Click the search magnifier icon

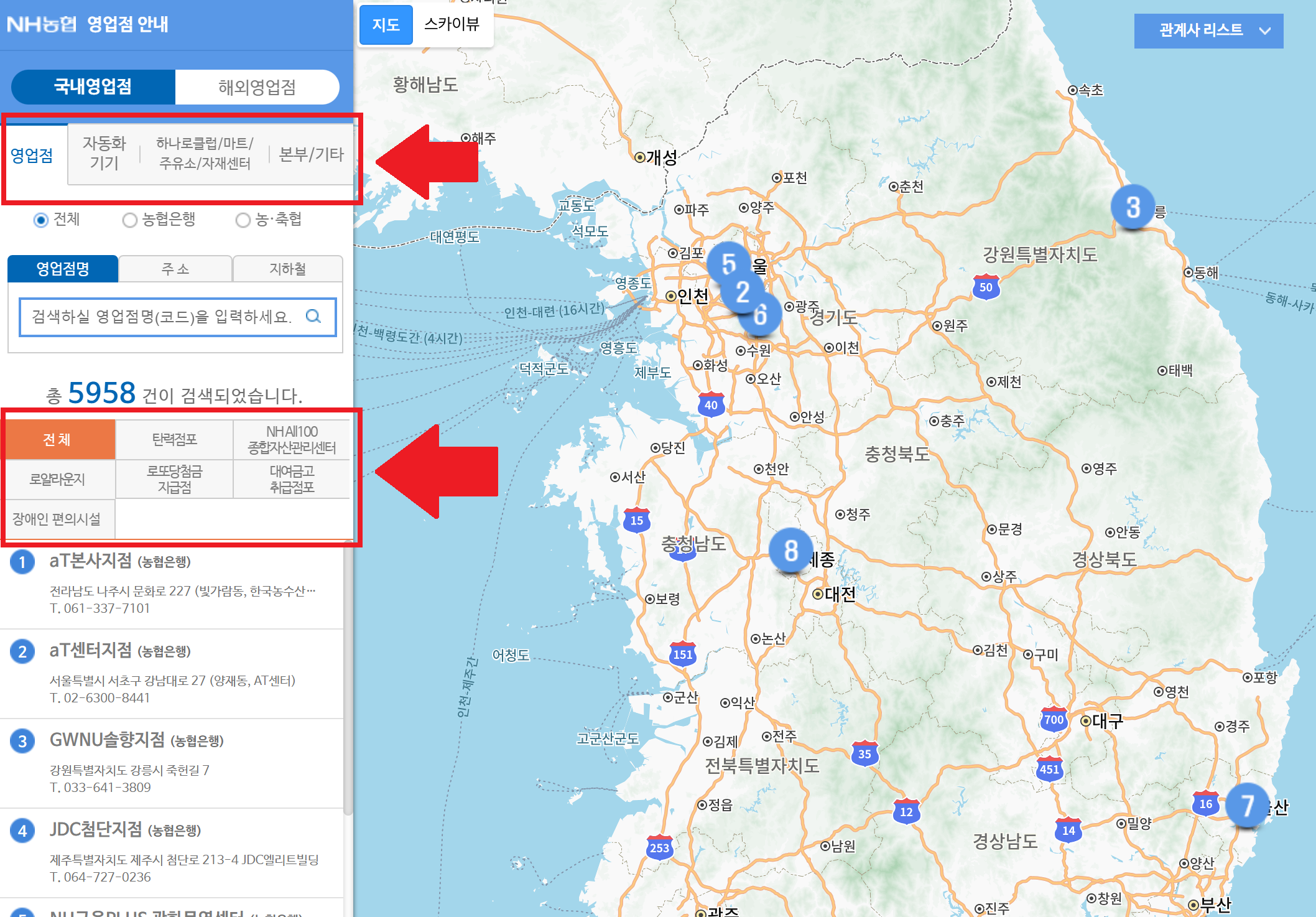(x=313, y=316)
